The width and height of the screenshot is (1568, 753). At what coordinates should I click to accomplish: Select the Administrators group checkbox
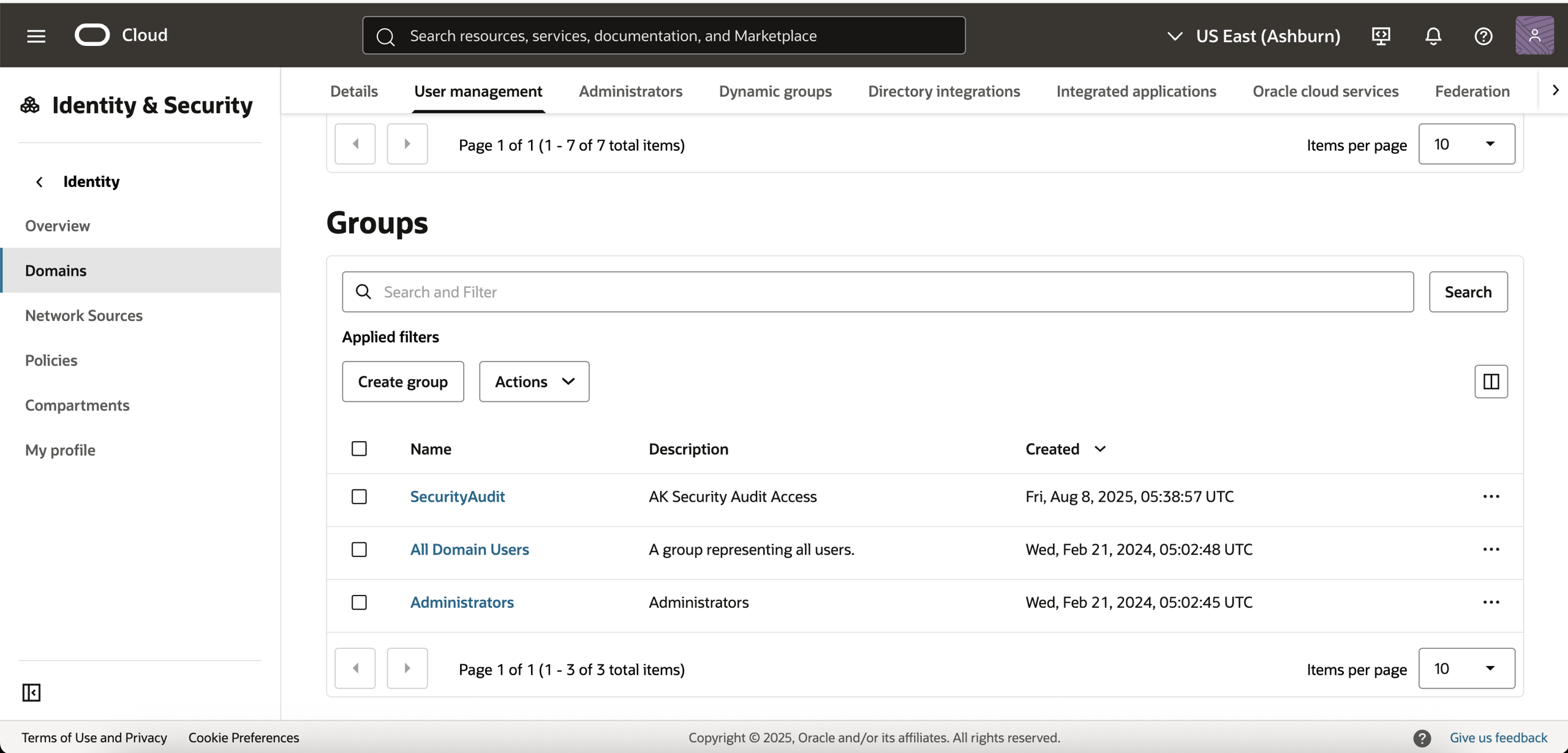(360, 602)
